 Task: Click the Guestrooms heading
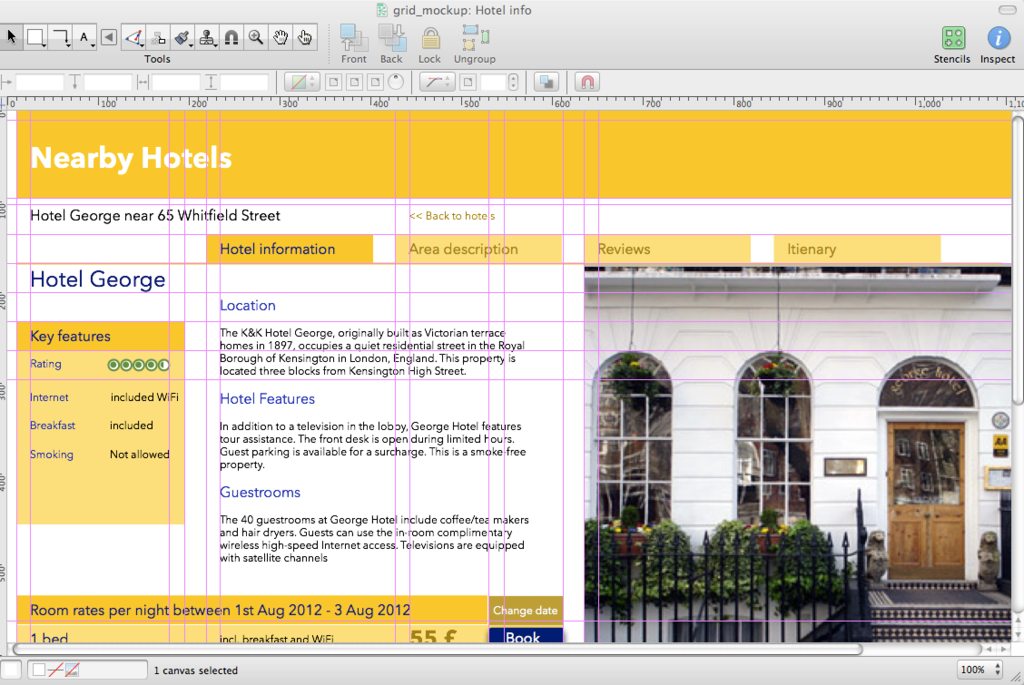pyautogui.click(x=260, y=492)
